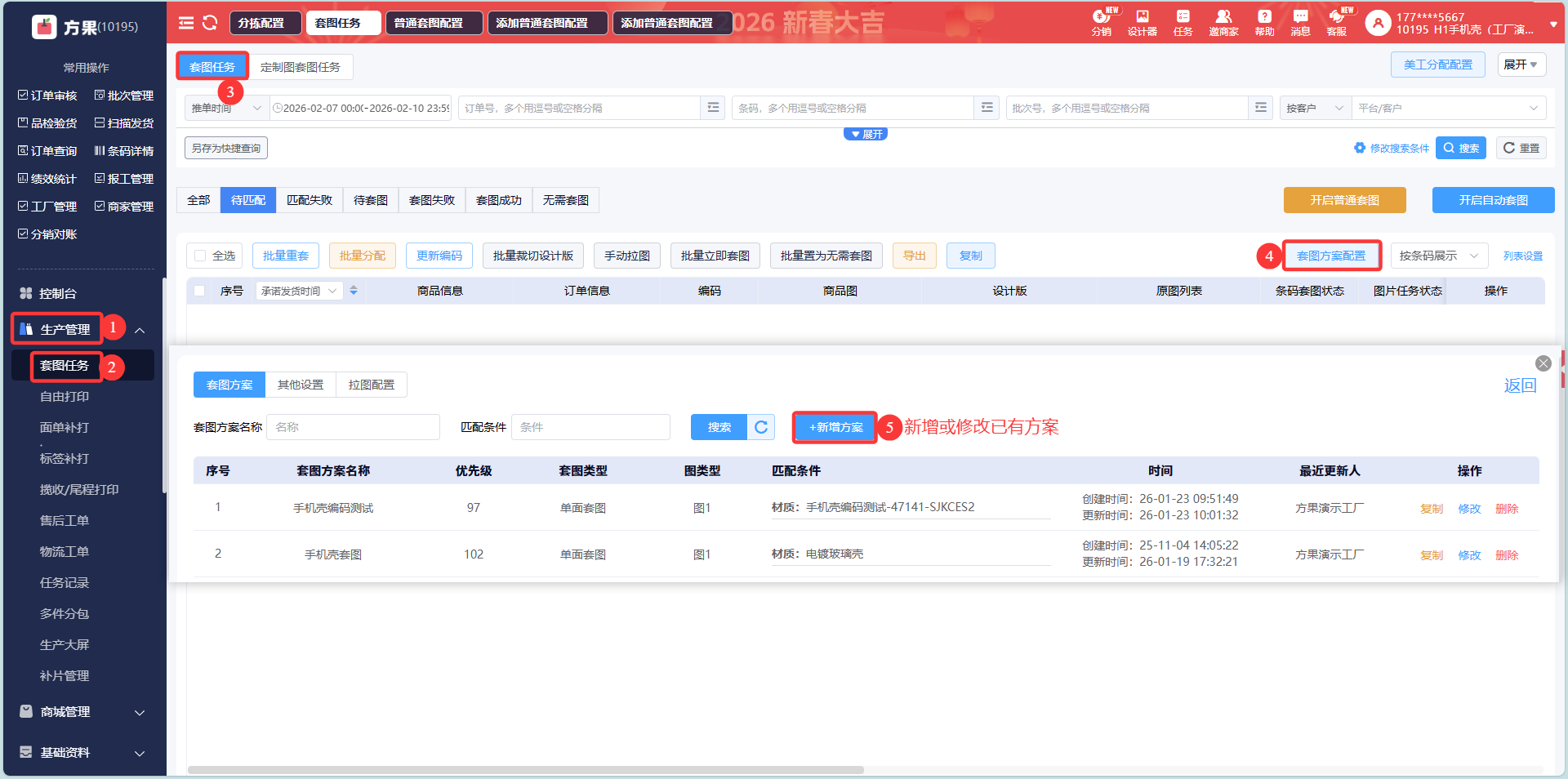The height and width of the screenshot is (779, 1568).
Task: Open the 设计器 designer icon
Action: 1142,23
